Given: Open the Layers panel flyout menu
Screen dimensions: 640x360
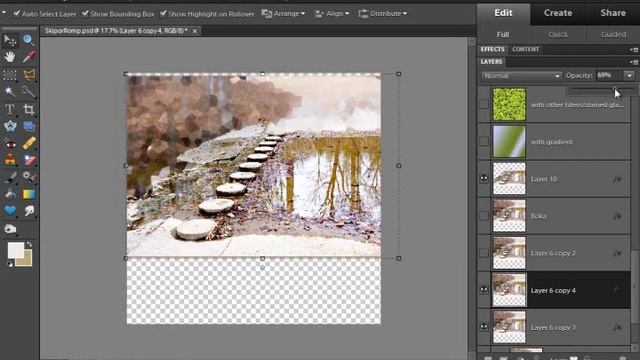Looking at the screenshot, I should (x=634, y=62).
